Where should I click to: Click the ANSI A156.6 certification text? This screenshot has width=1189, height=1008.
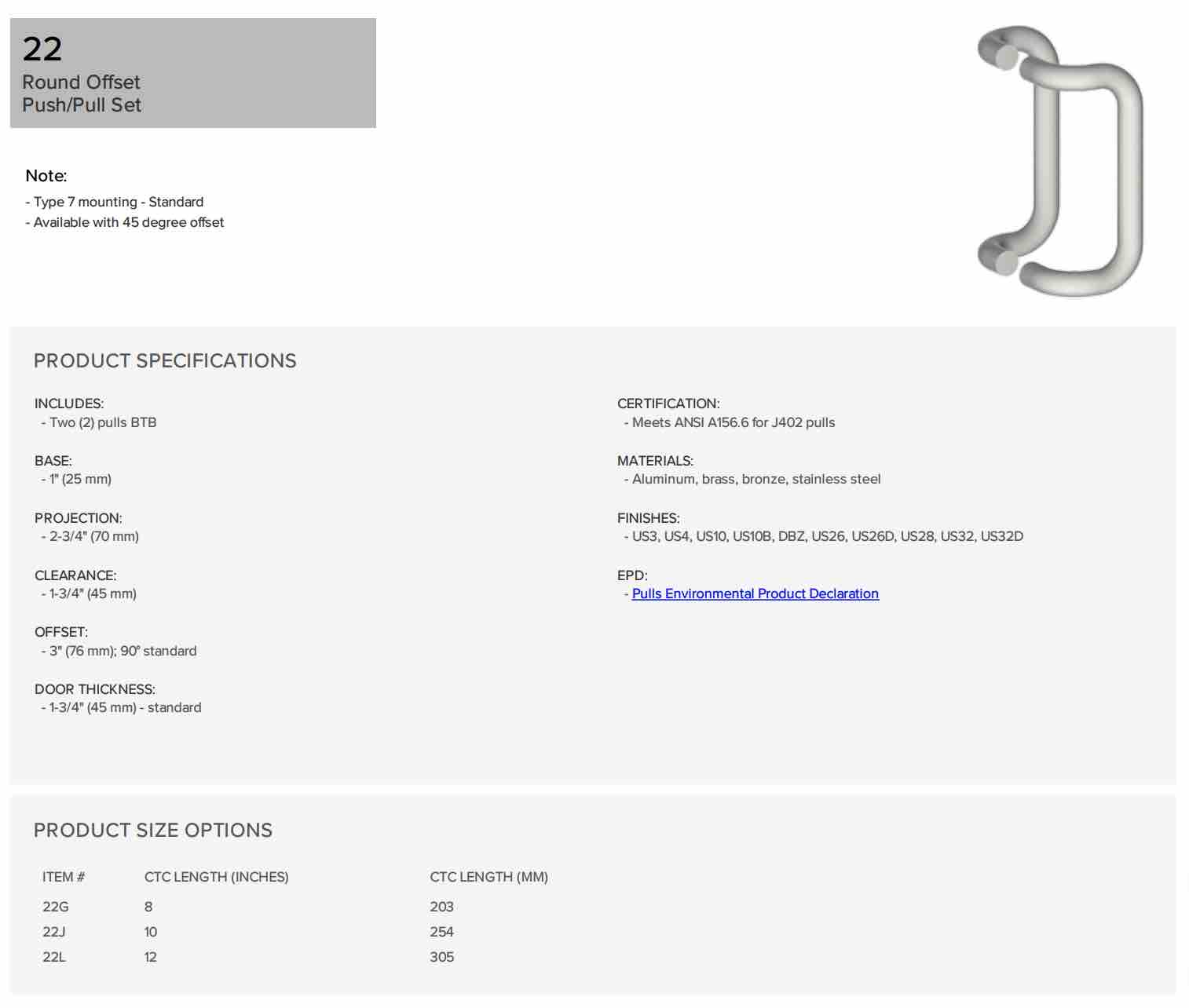pyautogui.click(x=734, y=422)
